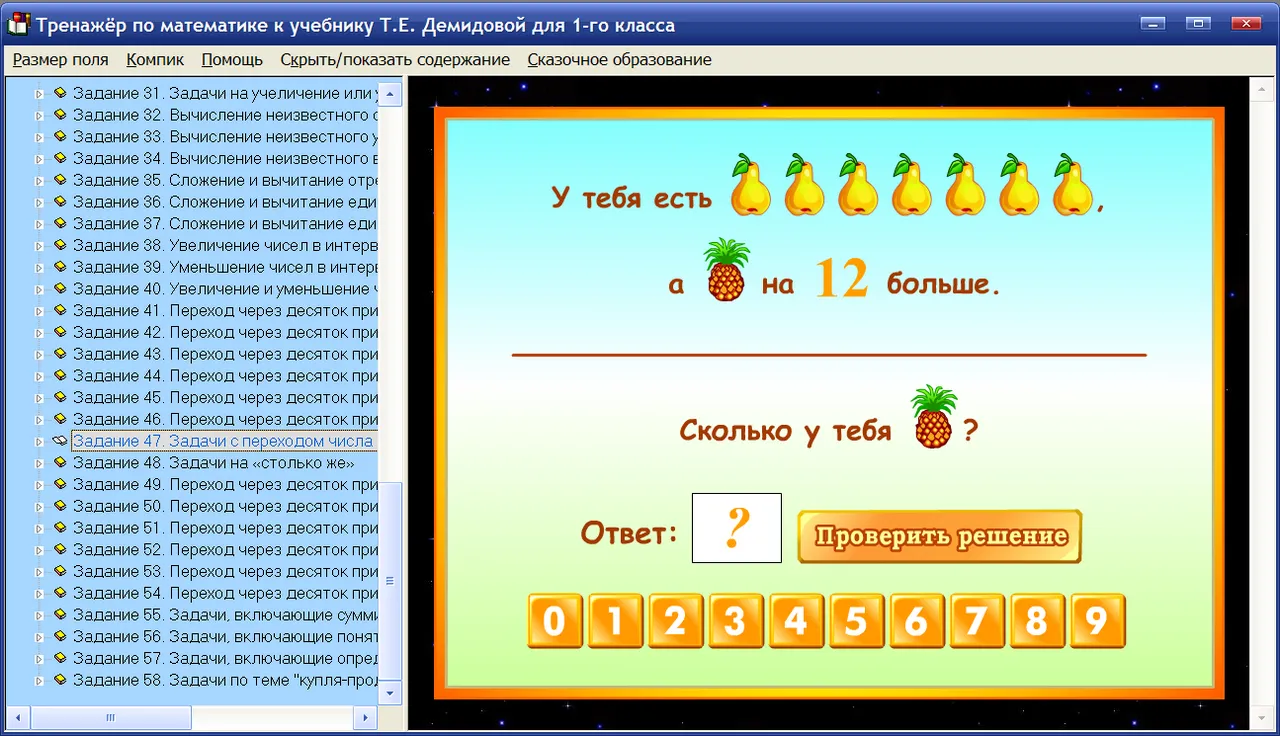1280x736 pixels.
Task: Click the answer box with question mark
Action: [x=737, y=528]
